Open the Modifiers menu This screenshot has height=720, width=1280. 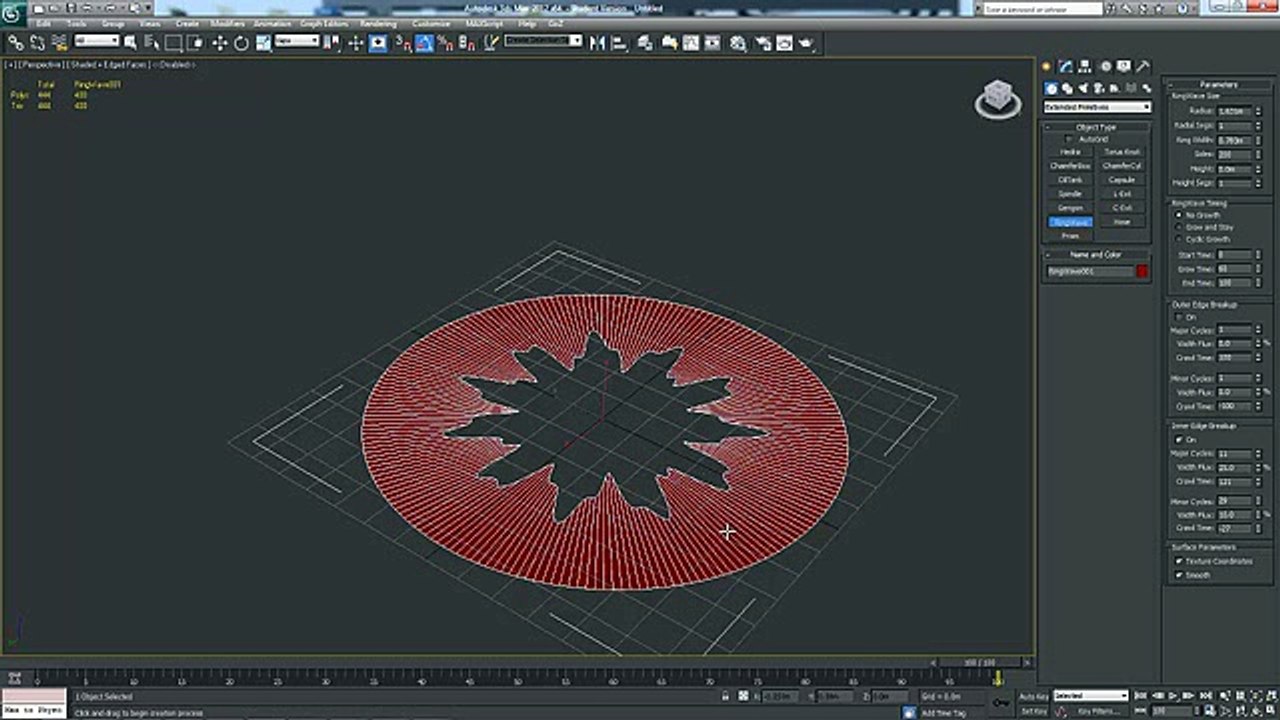pos(227,23)
